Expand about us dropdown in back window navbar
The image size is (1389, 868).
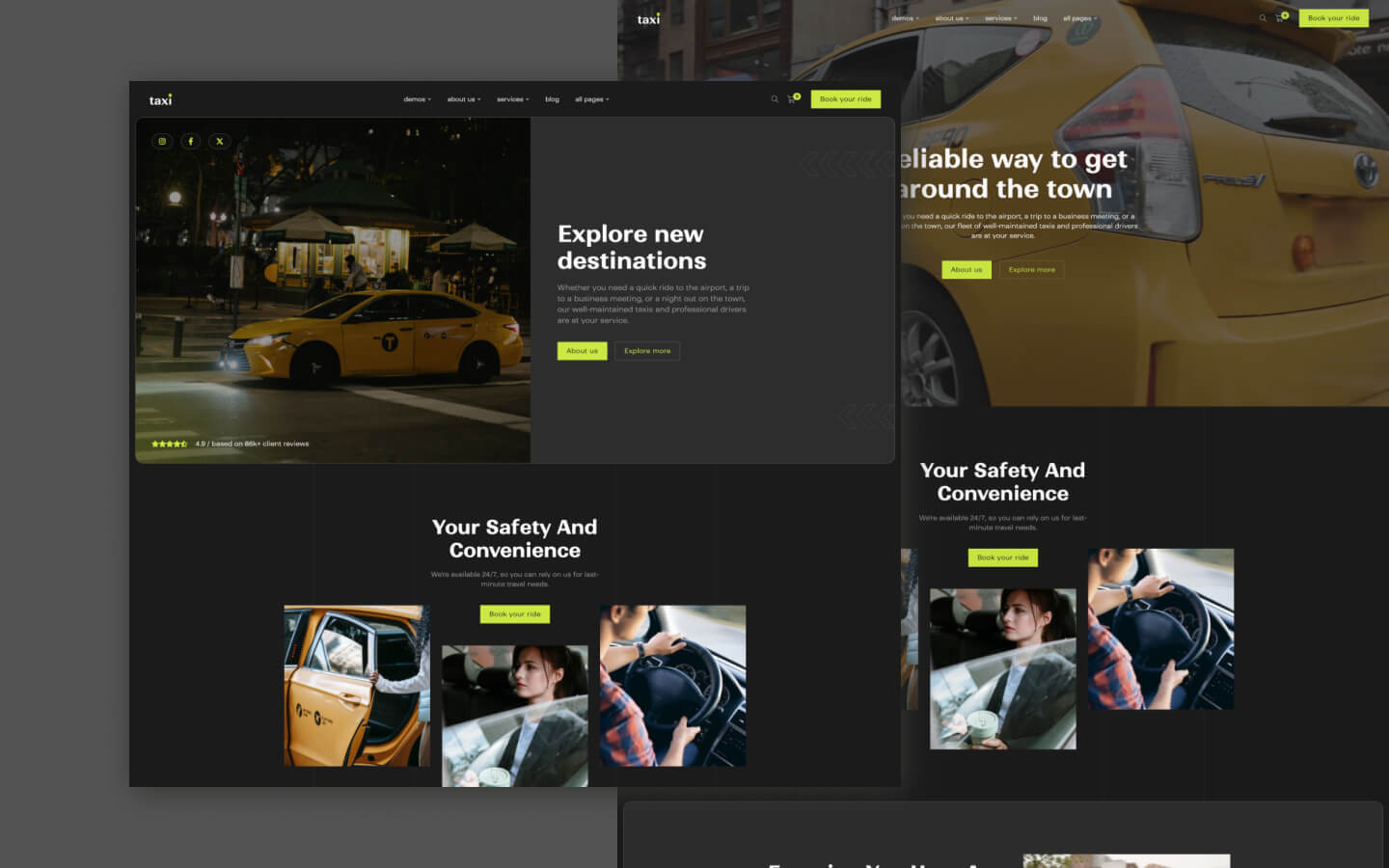(x=952, y=18)
